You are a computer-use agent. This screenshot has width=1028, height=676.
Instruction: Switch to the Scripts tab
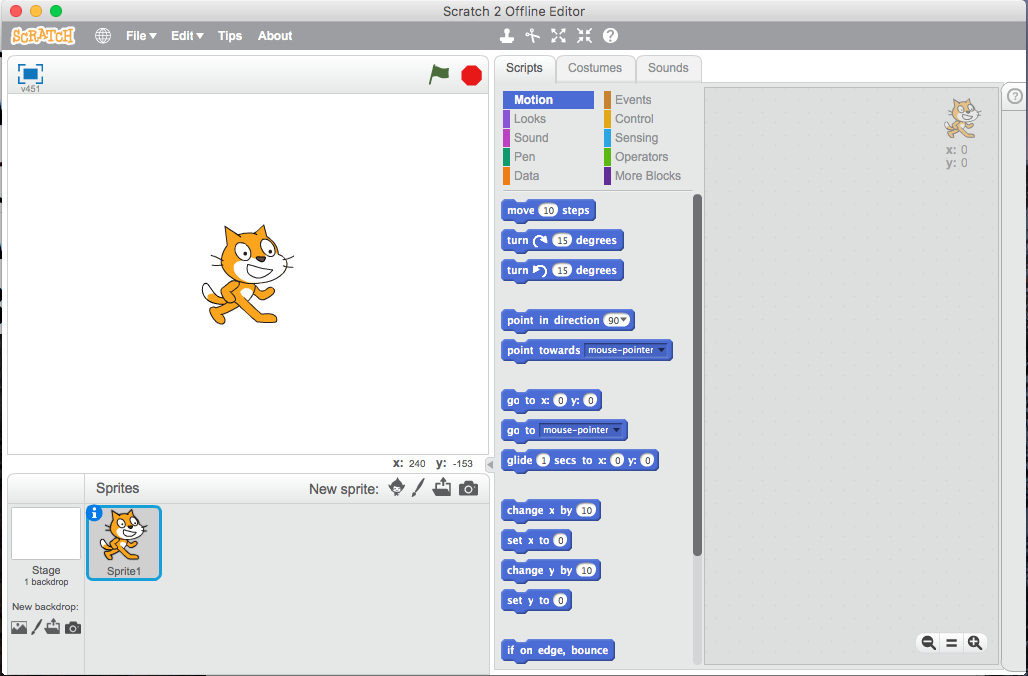[524, 68]
